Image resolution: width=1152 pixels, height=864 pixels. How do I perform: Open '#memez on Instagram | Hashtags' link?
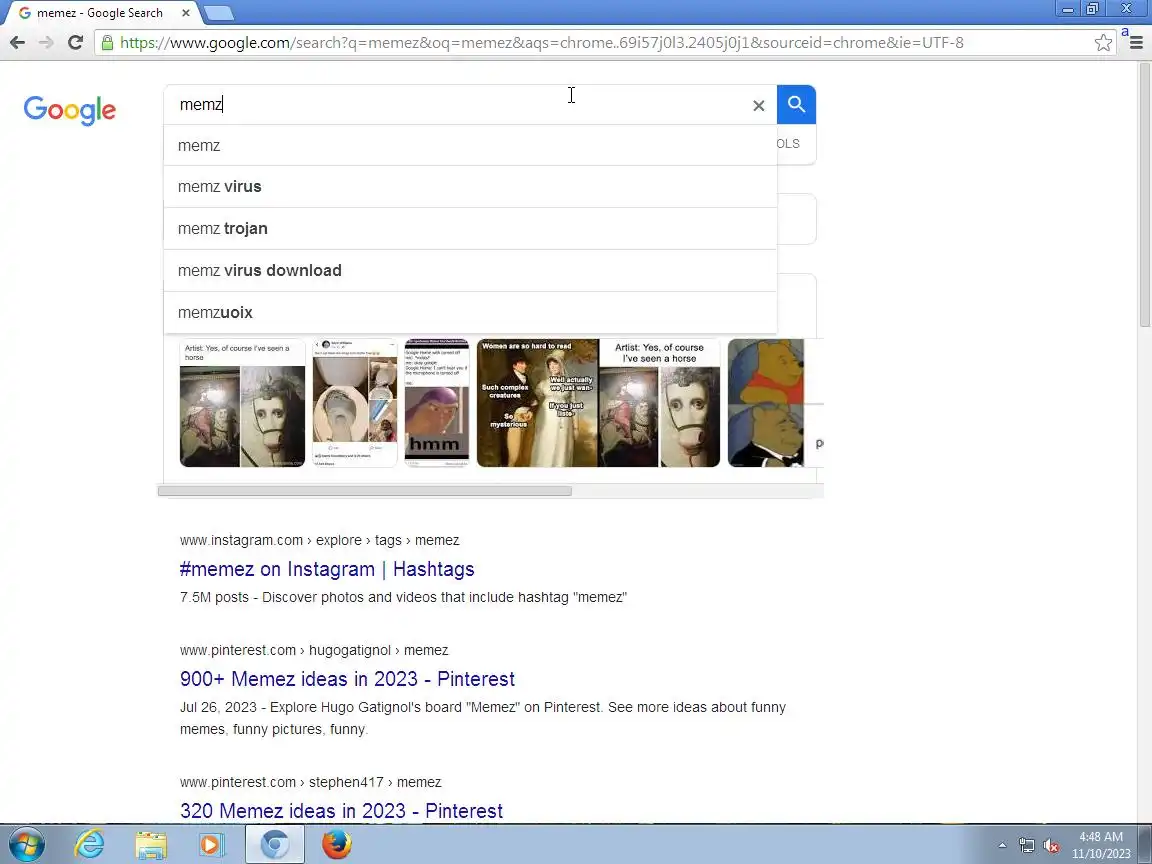click(x=327, y=569)
